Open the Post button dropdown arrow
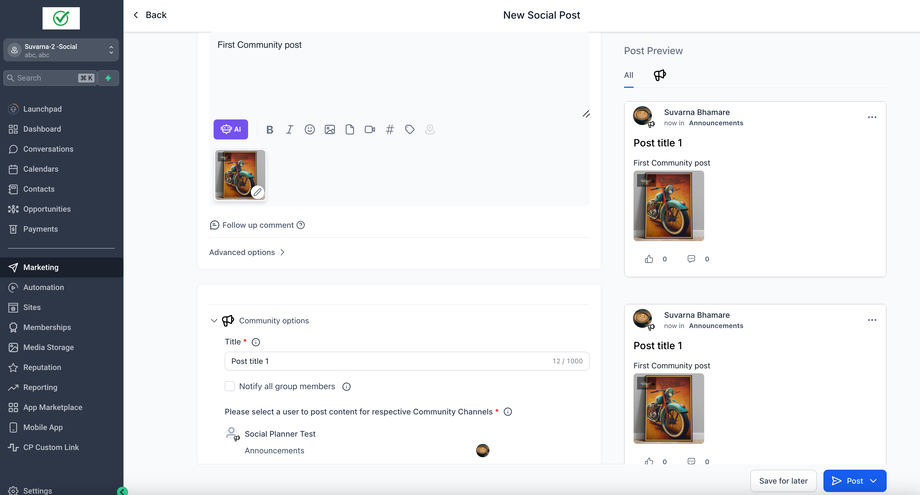The height and width of the screenshot is (495, 920). (x=873, y=481)
